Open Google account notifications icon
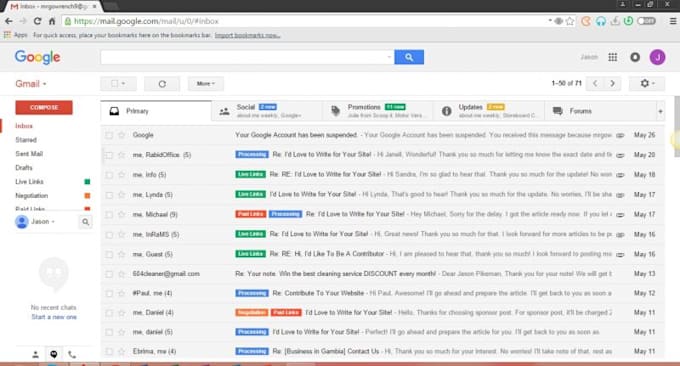The image size is (680, 366). click(635, 57)
